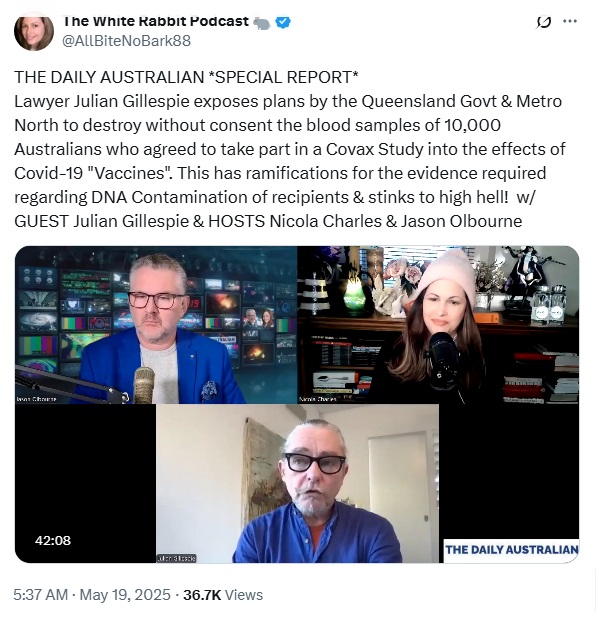Viewport: 596px width, 618px height.
Task: Click the Julian Gillespie name caption
Action: pos(176,558)
